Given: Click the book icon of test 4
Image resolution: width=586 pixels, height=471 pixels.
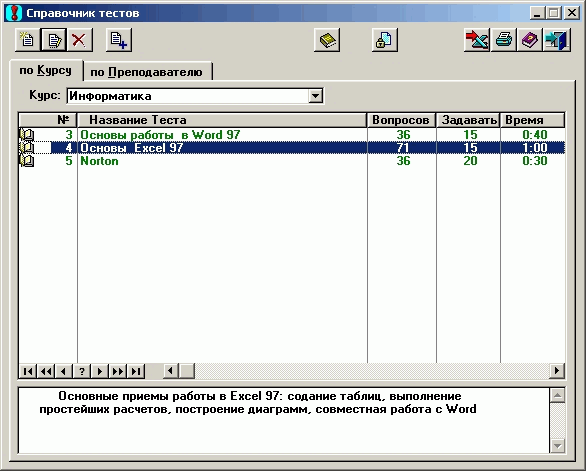Looking at the screenshot, I should (x=27, y=148).
